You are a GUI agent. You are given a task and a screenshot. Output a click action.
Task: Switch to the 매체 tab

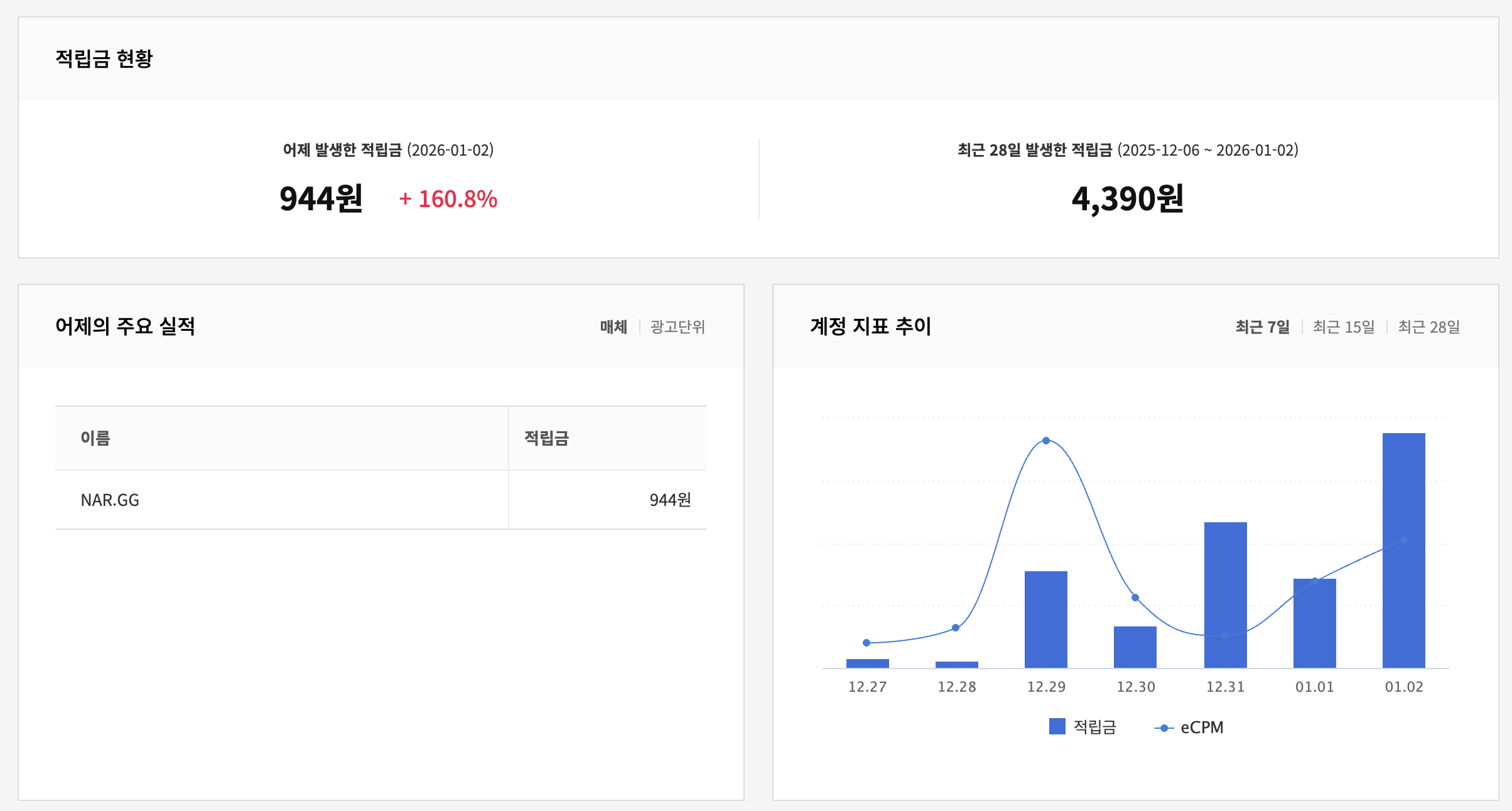pos(613,327)
